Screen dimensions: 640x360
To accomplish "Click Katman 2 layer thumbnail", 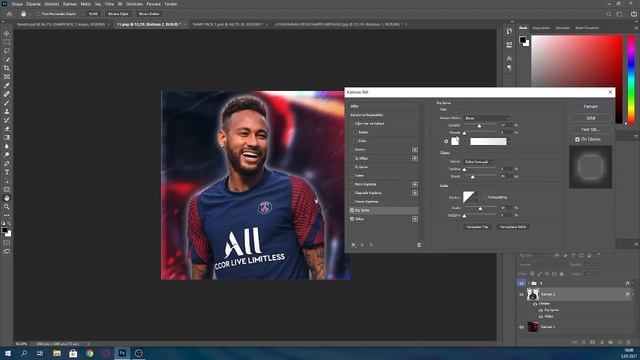I will [x=533, y=294].
